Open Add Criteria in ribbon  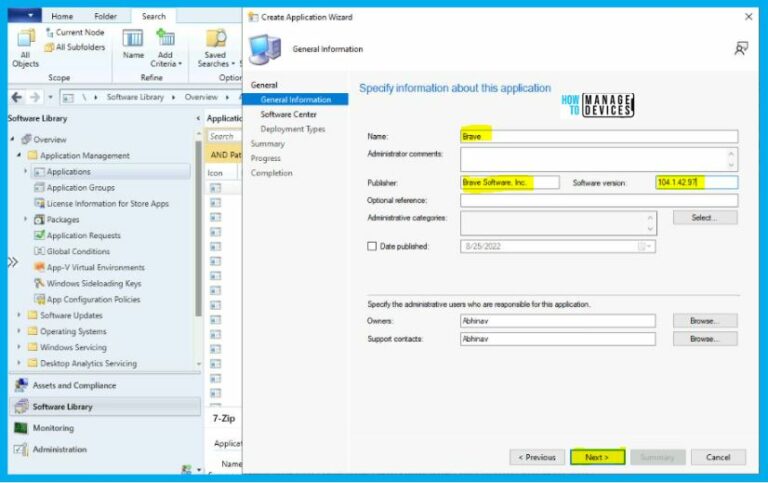[166, 48]
